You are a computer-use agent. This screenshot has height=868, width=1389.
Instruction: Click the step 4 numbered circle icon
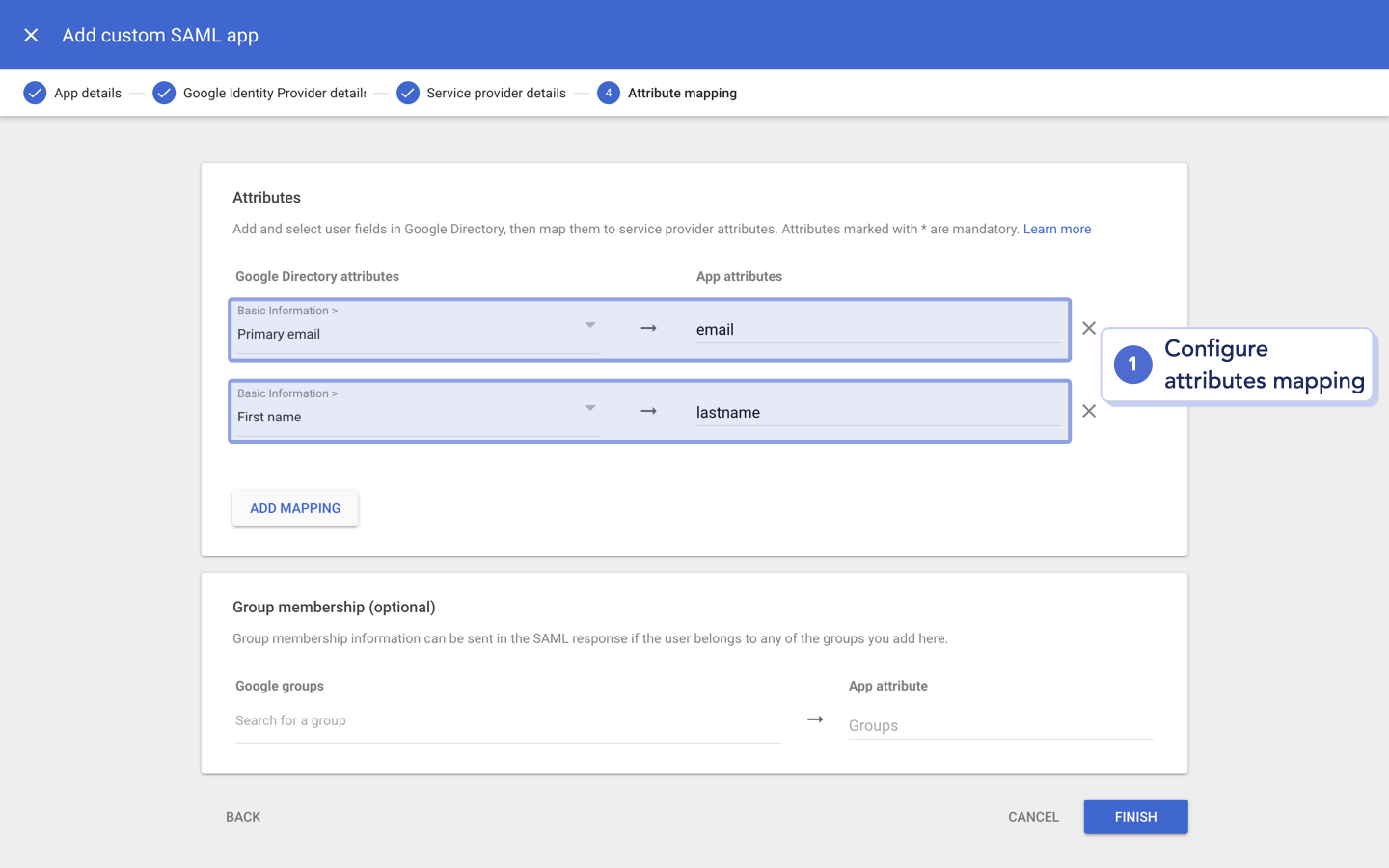pos(608,93)
